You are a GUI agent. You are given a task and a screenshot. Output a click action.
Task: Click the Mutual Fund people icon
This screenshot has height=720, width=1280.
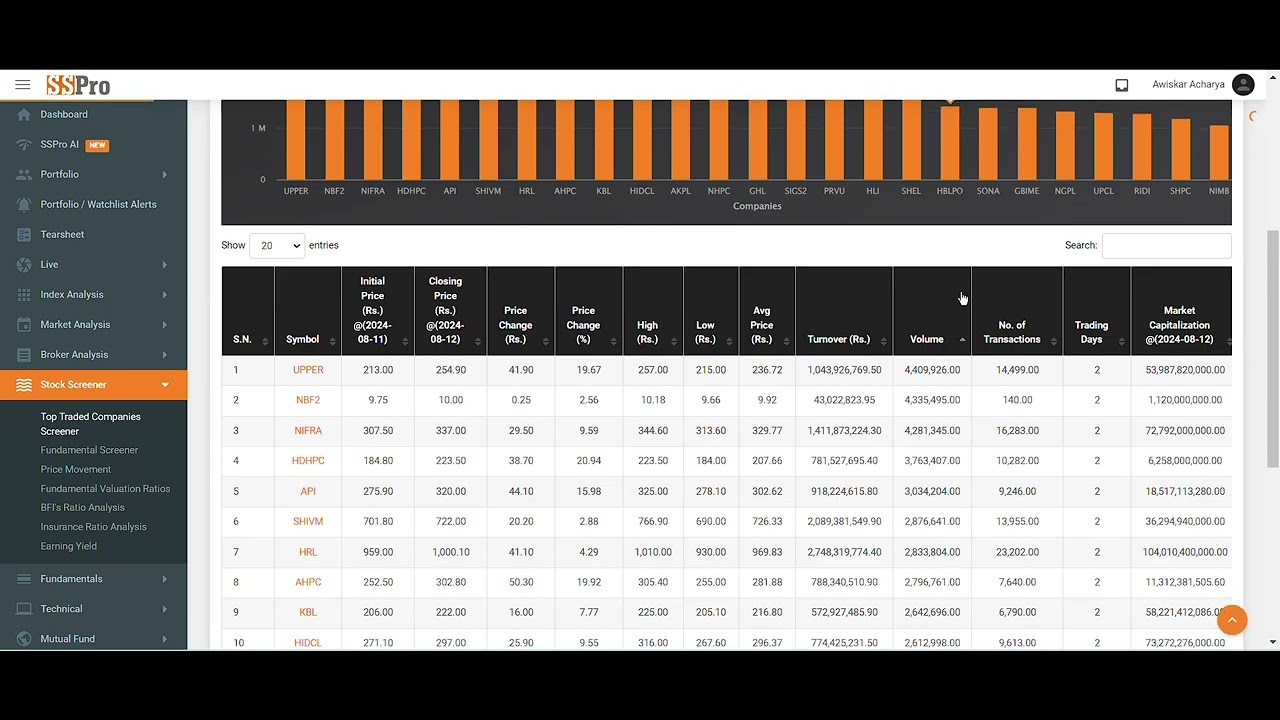24,638
